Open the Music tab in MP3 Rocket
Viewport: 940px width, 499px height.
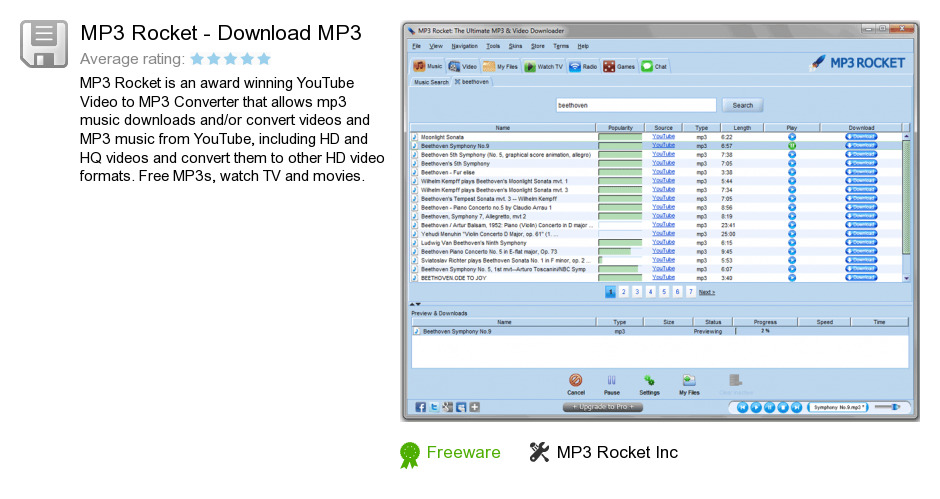[428, 66]
